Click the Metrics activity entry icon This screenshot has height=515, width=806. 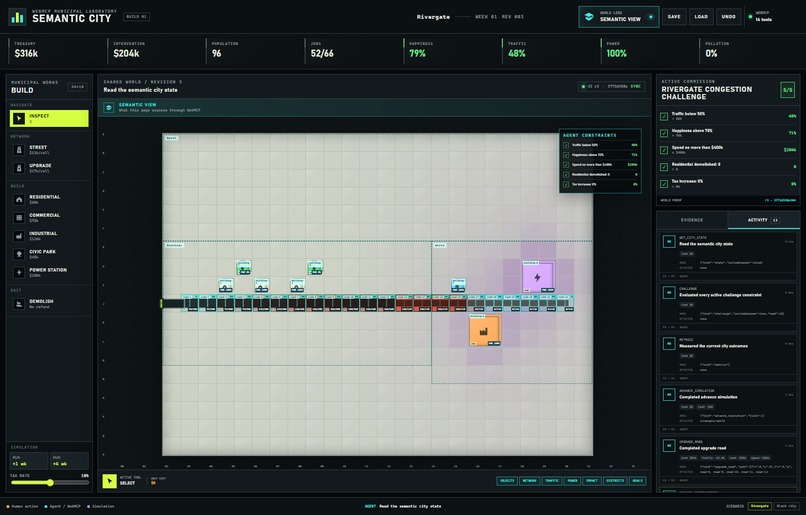pos(669,343)
